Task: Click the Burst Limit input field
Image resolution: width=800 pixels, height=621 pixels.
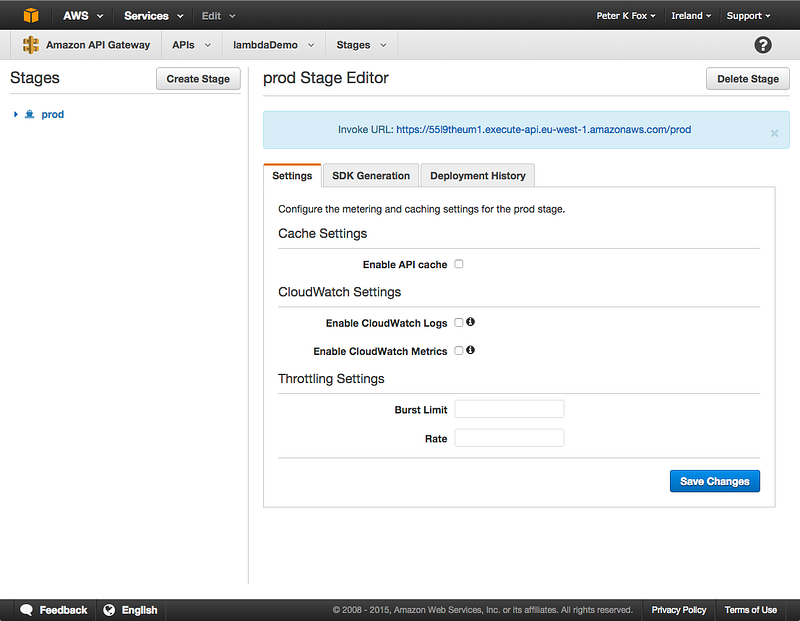Action: [509, 409]
